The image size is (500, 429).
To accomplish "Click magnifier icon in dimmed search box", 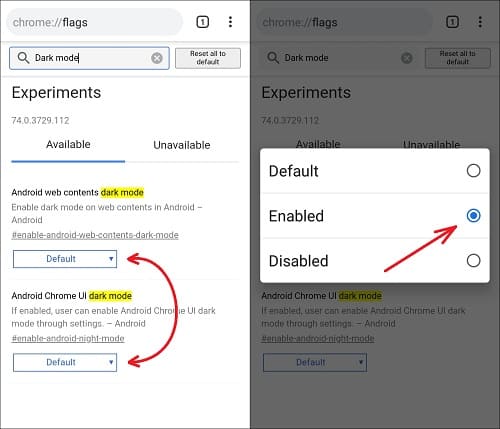I will (x=273, y=58).
